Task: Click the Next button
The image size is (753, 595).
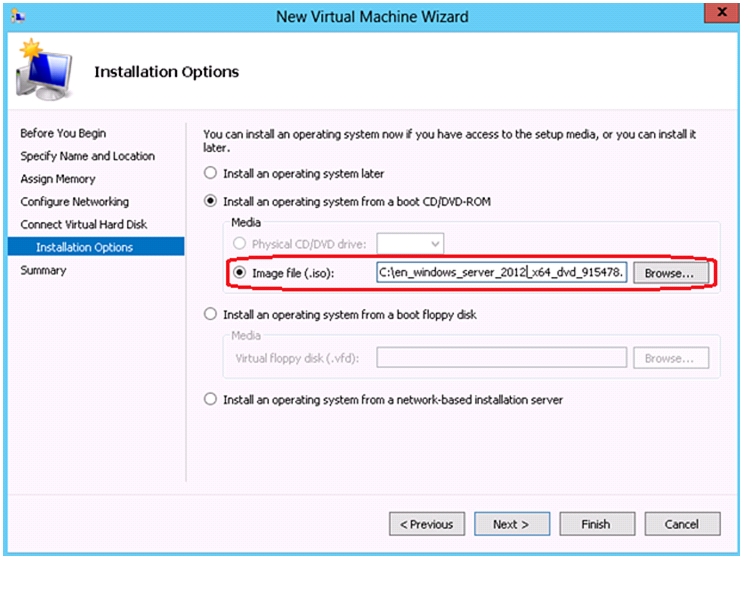Action: 512,524
